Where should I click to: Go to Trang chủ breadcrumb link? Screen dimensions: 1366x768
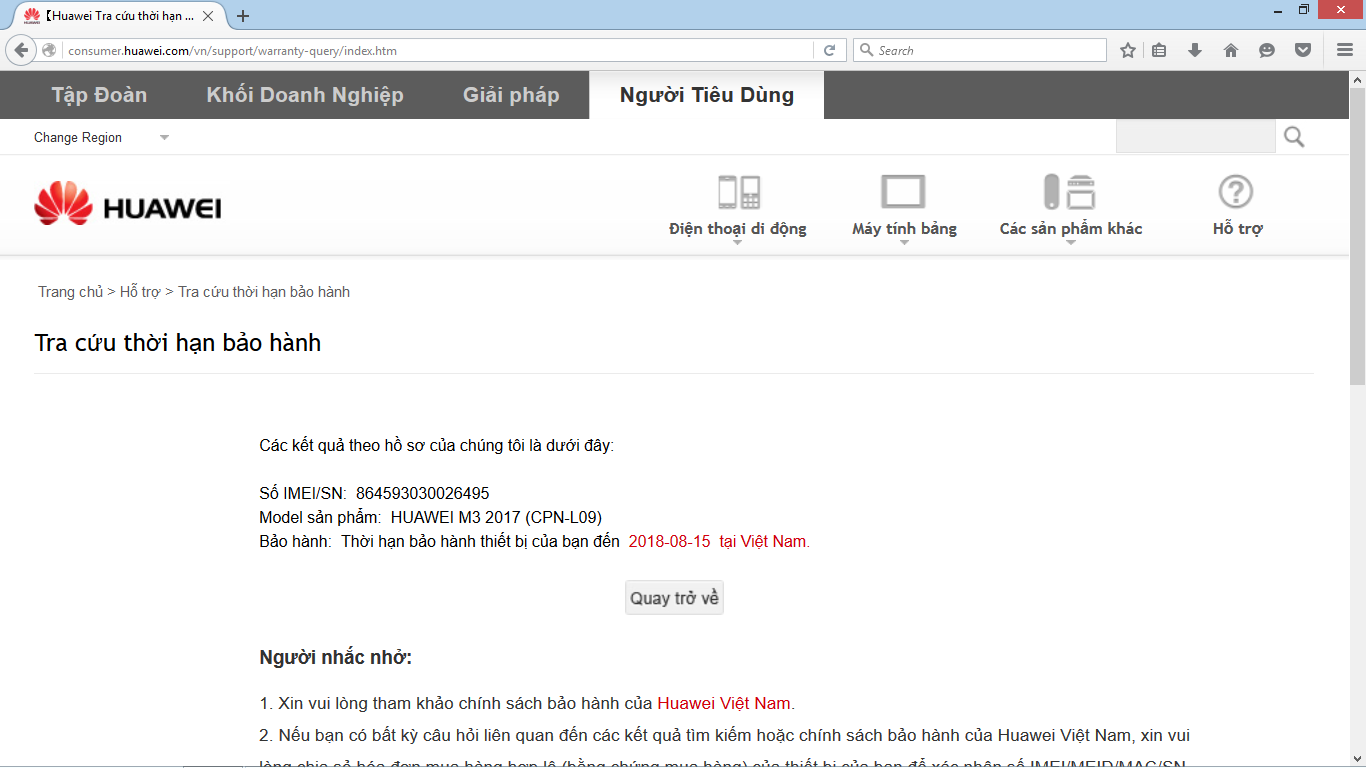point(70,292)
